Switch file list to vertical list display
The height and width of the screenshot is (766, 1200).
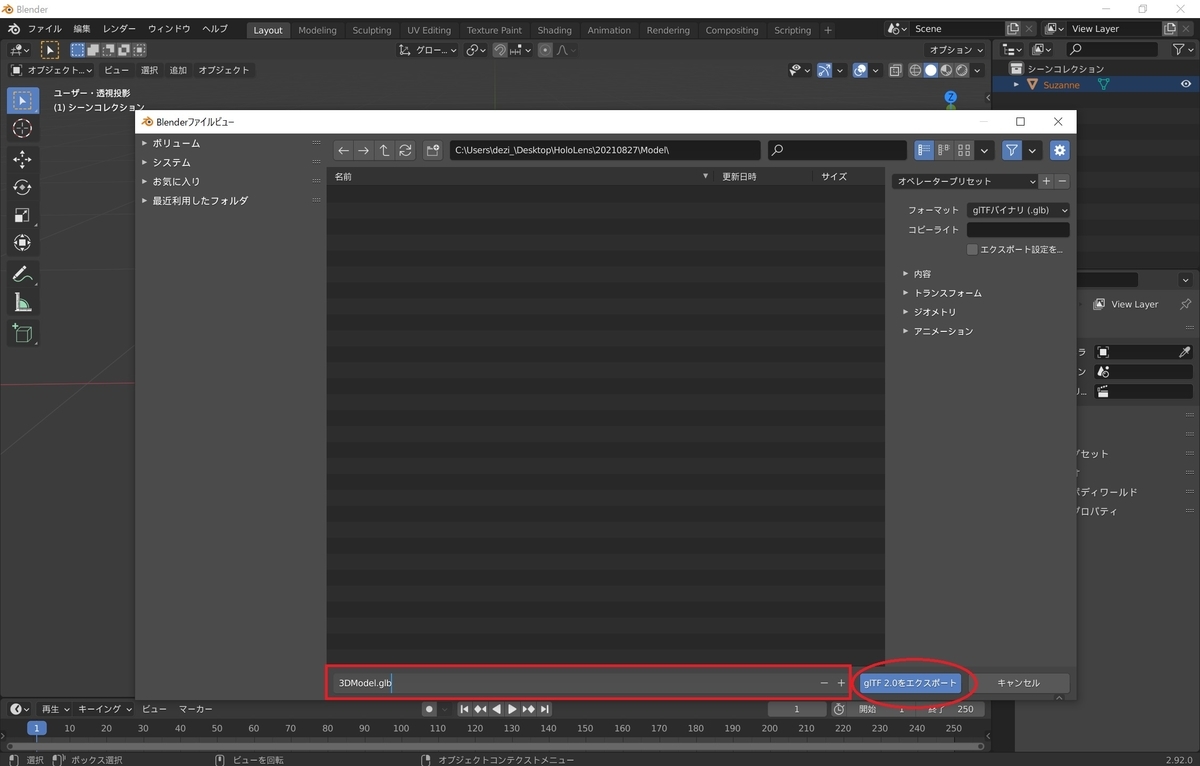[x=924, y=150]
